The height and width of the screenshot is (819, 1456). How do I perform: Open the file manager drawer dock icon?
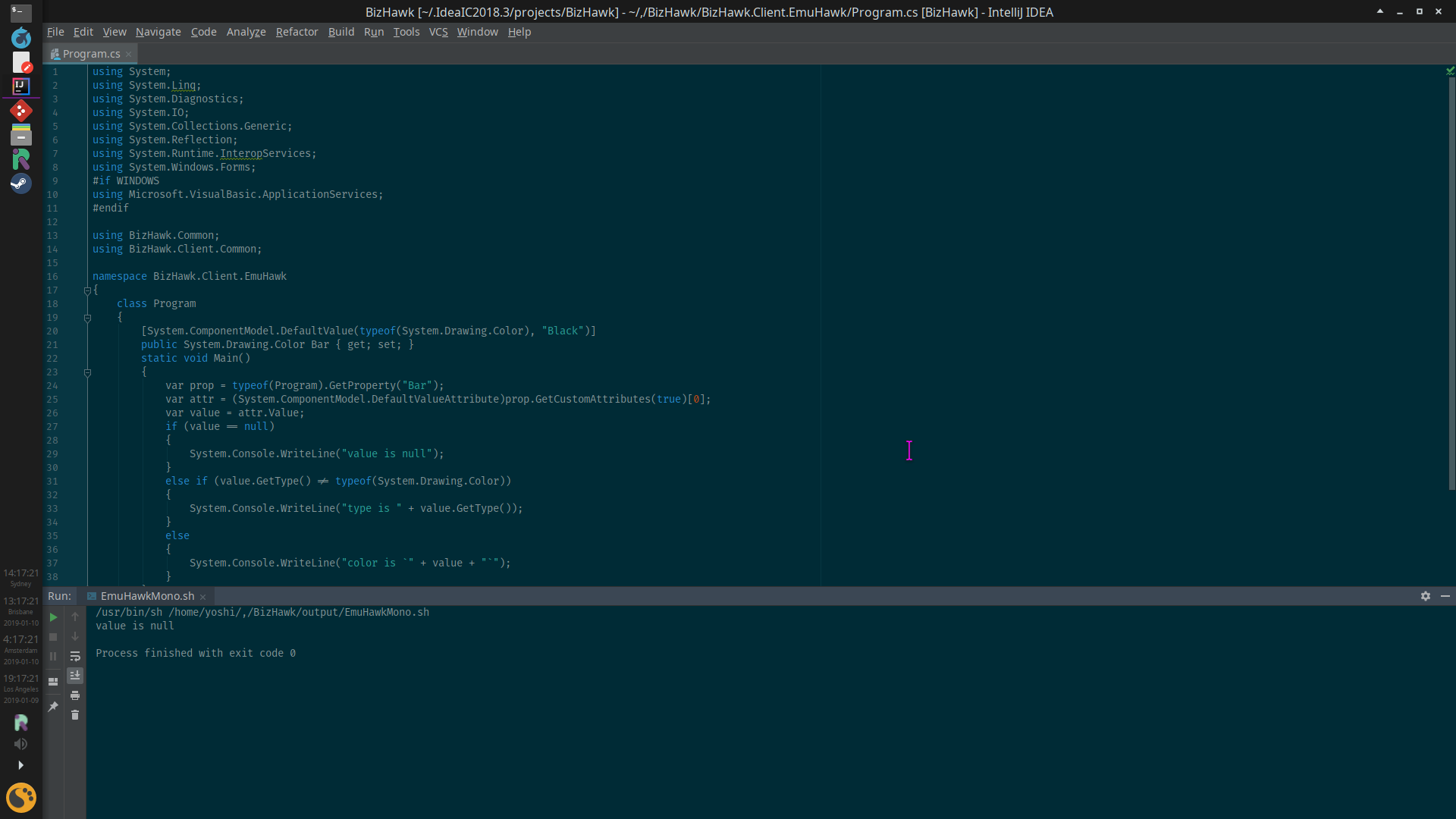pos(21,135)
